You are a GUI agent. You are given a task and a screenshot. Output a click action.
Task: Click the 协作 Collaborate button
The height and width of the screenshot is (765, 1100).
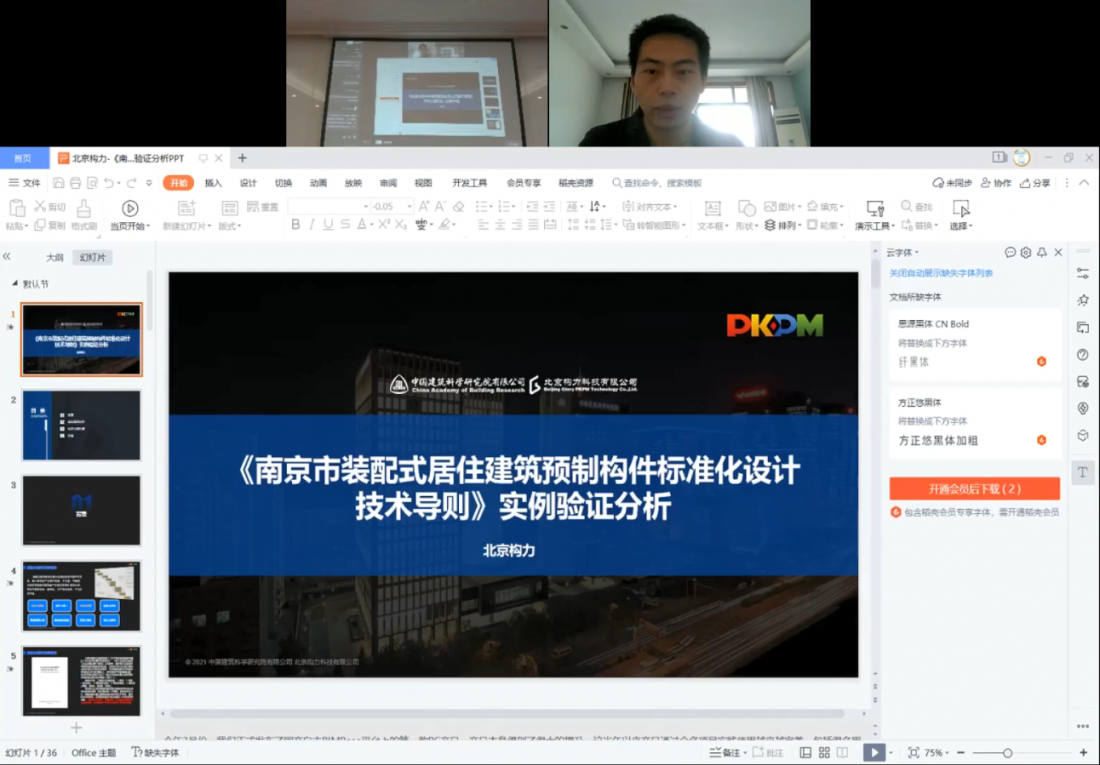click(x=996, y=183)
